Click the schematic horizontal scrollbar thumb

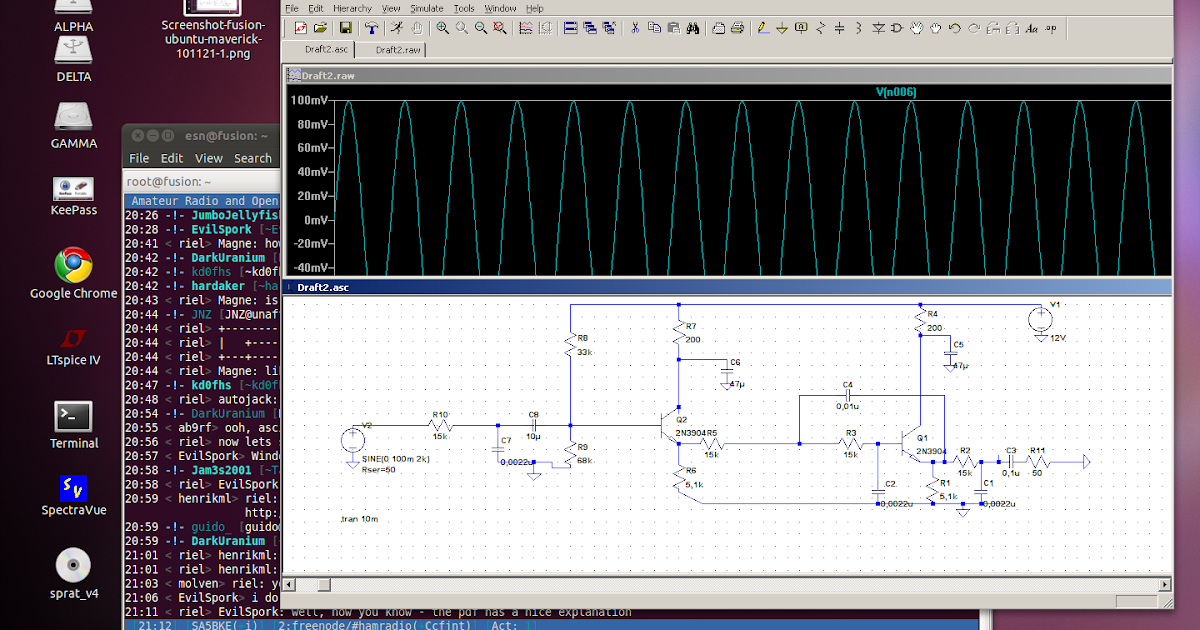[x=324, y=584]
